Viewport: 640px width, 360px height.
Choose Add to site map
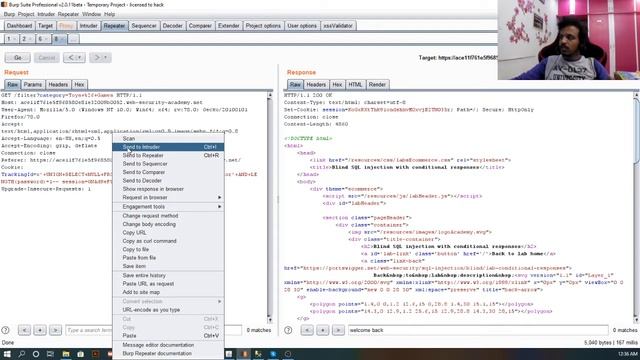point(168,292)
